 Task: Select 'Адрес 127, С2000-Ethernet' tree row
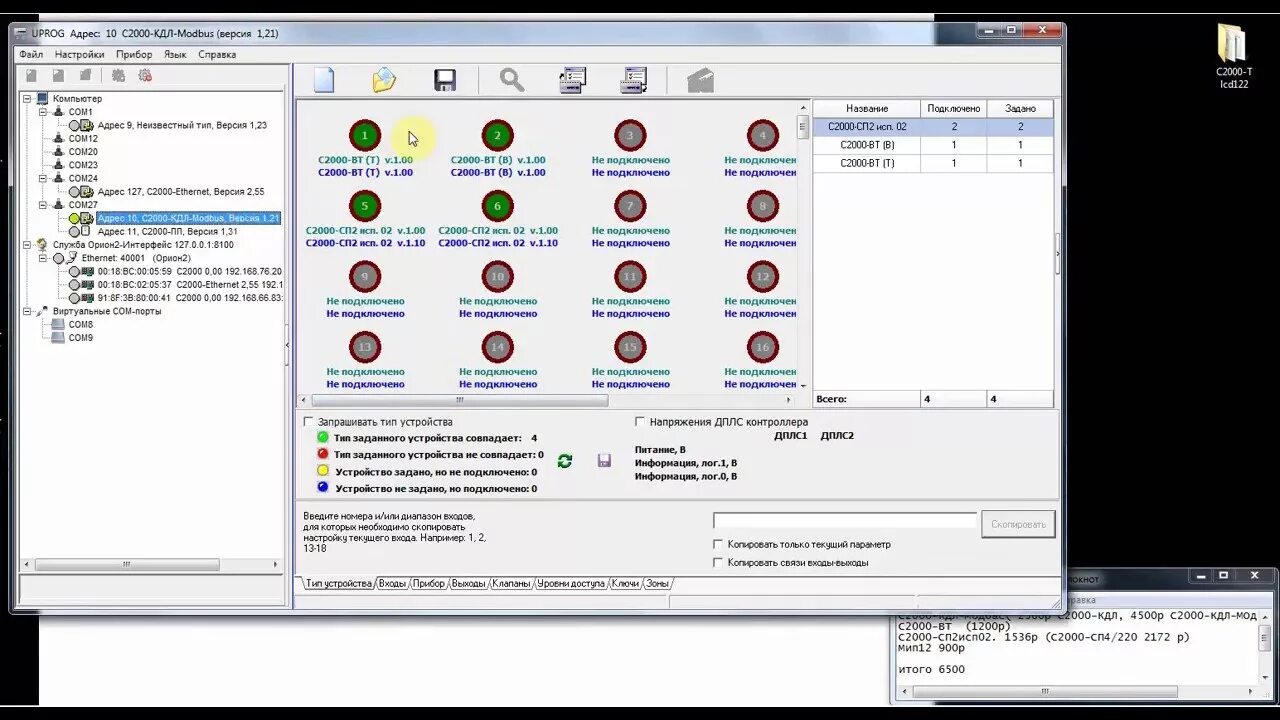pyautogui.click(x=181, y=191)
